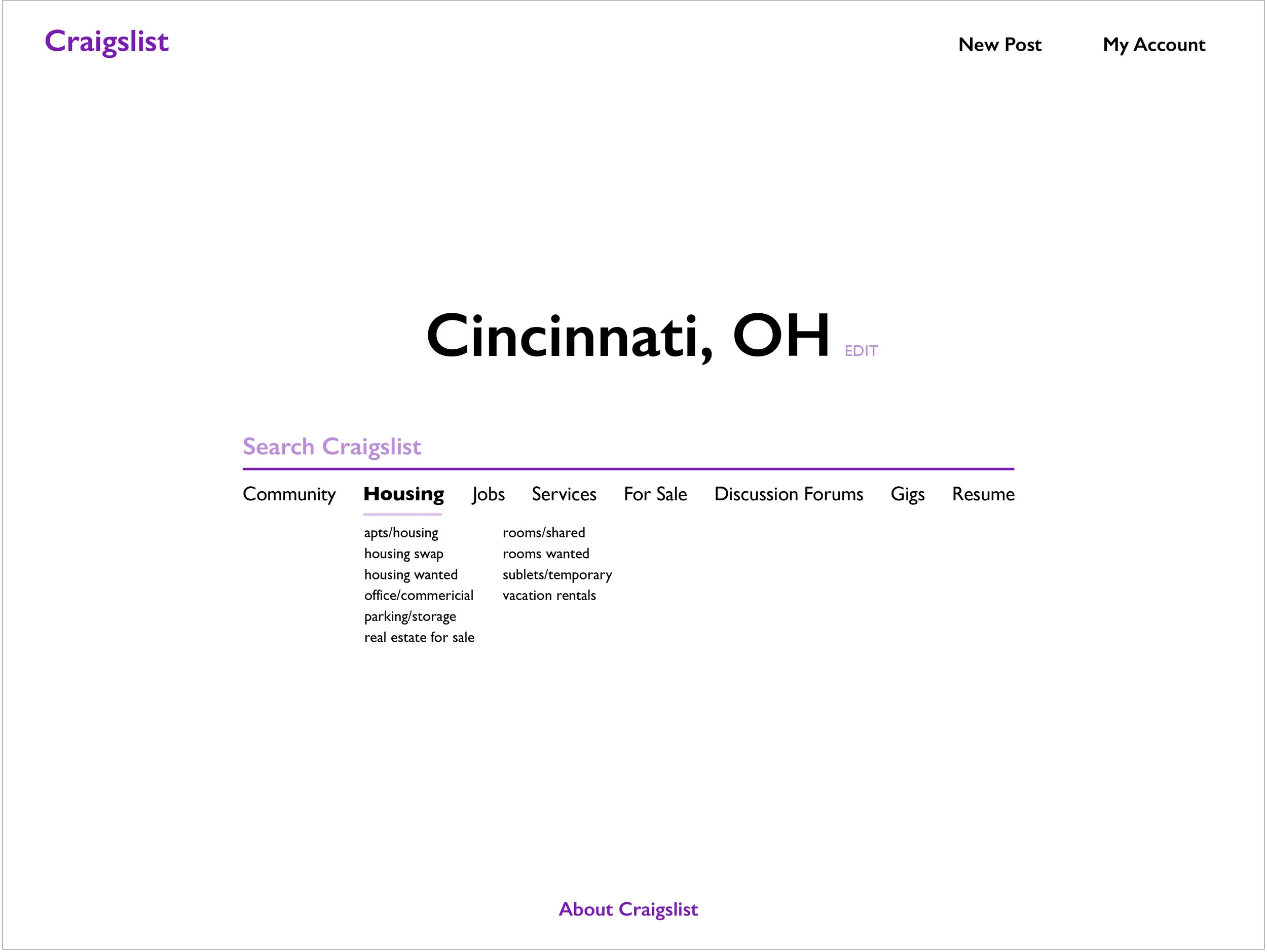Browse real estate for sale
Viewport: 1267px width, 952px height.
[419, 638]
